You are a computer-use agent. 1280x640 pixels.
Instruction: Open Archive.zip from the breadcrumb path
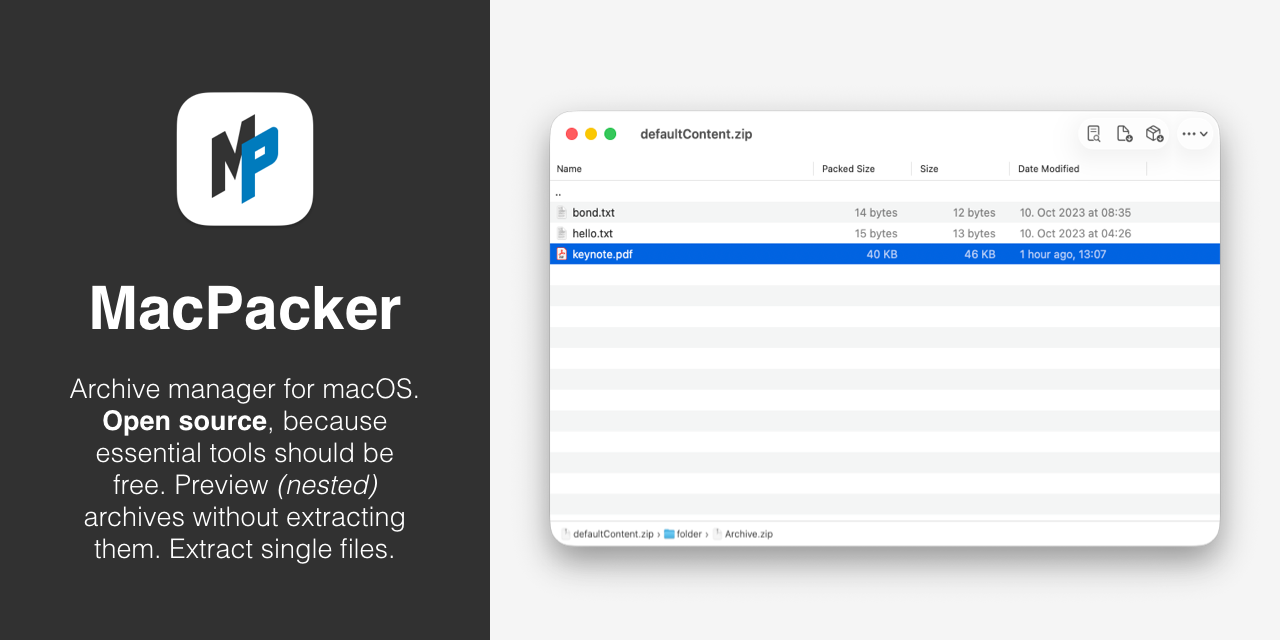[x=748, y=533]
